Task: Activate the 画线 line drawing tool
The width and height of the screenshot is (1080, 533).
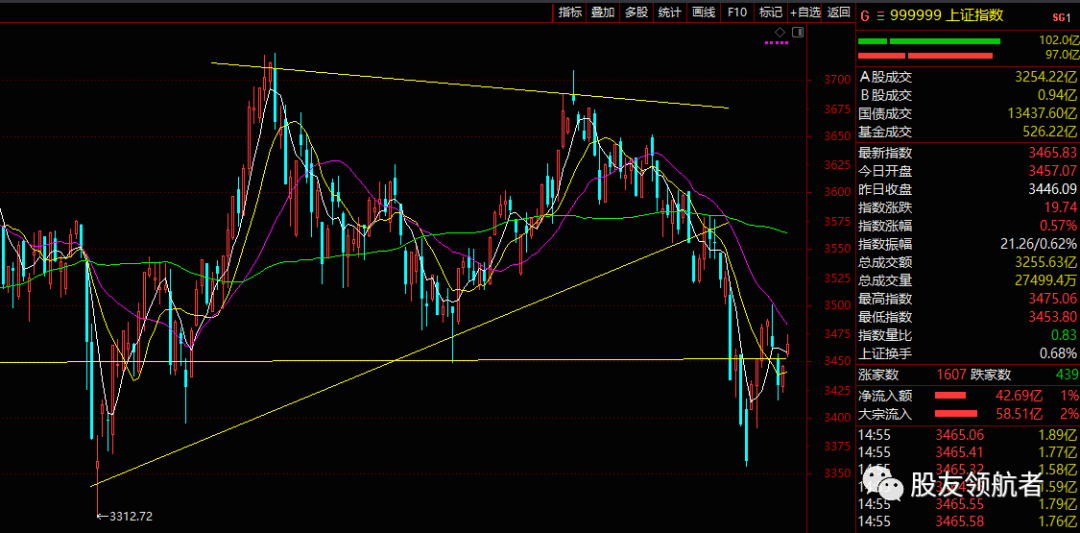Action: coord(703,12)
